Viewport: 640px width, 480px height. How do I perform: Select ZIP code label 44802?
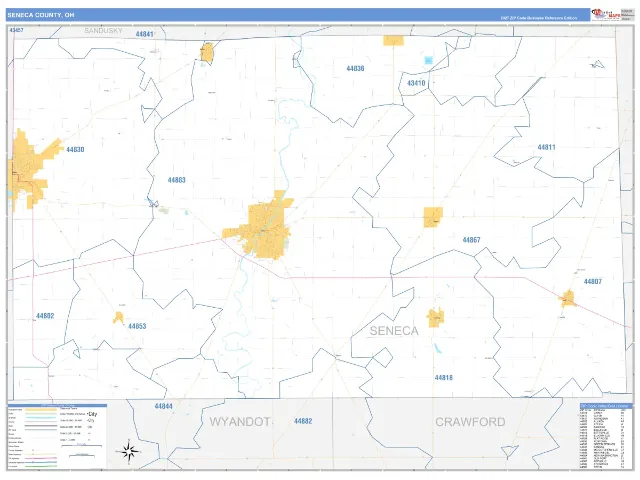tap(45, 316)
